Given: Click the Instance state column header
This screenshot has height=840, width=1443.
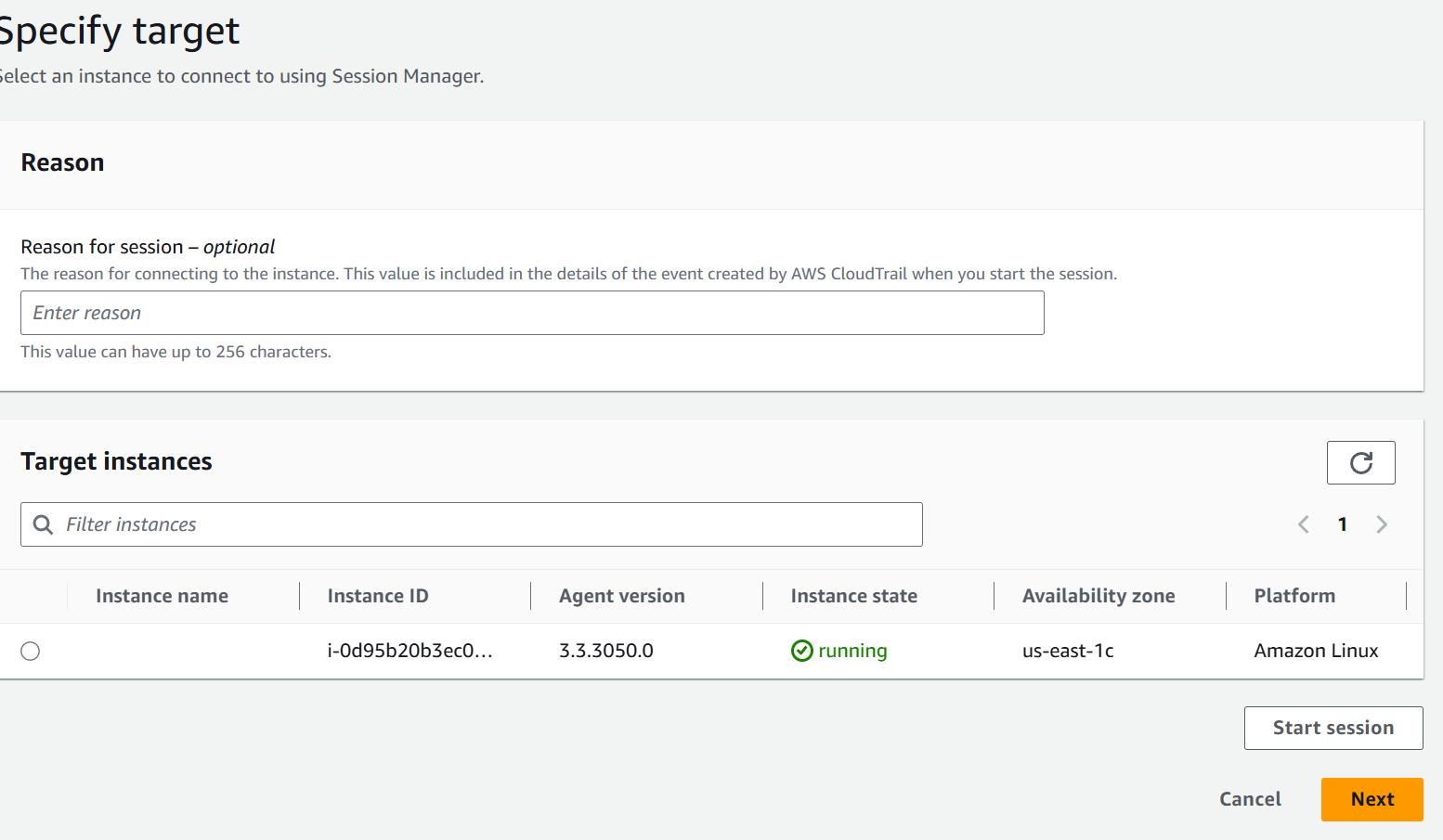Looking at the screenshot, I should [x=853, y=596].
